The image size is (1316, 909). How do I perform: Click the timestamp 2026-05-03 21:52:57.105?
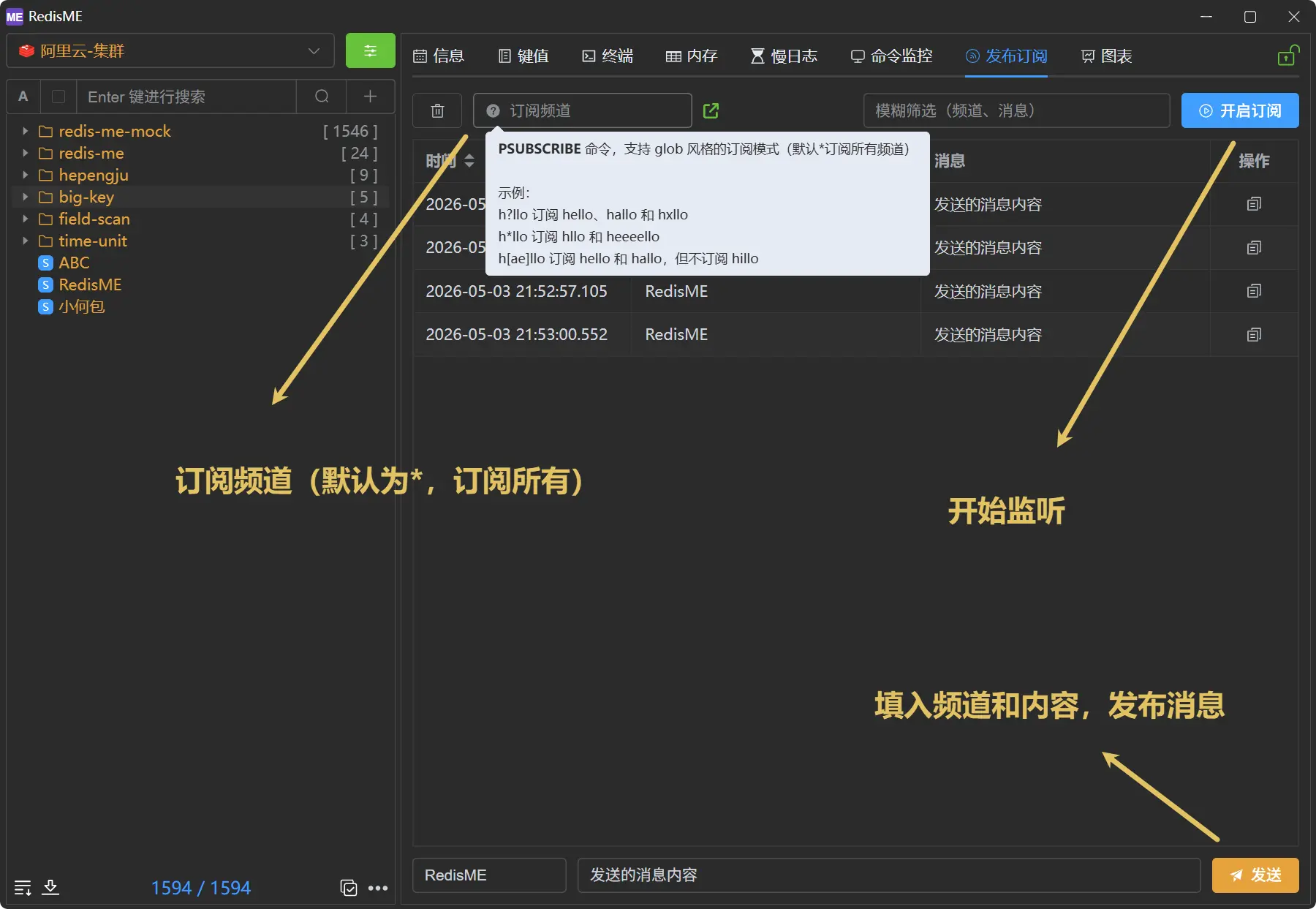point(516,291)
